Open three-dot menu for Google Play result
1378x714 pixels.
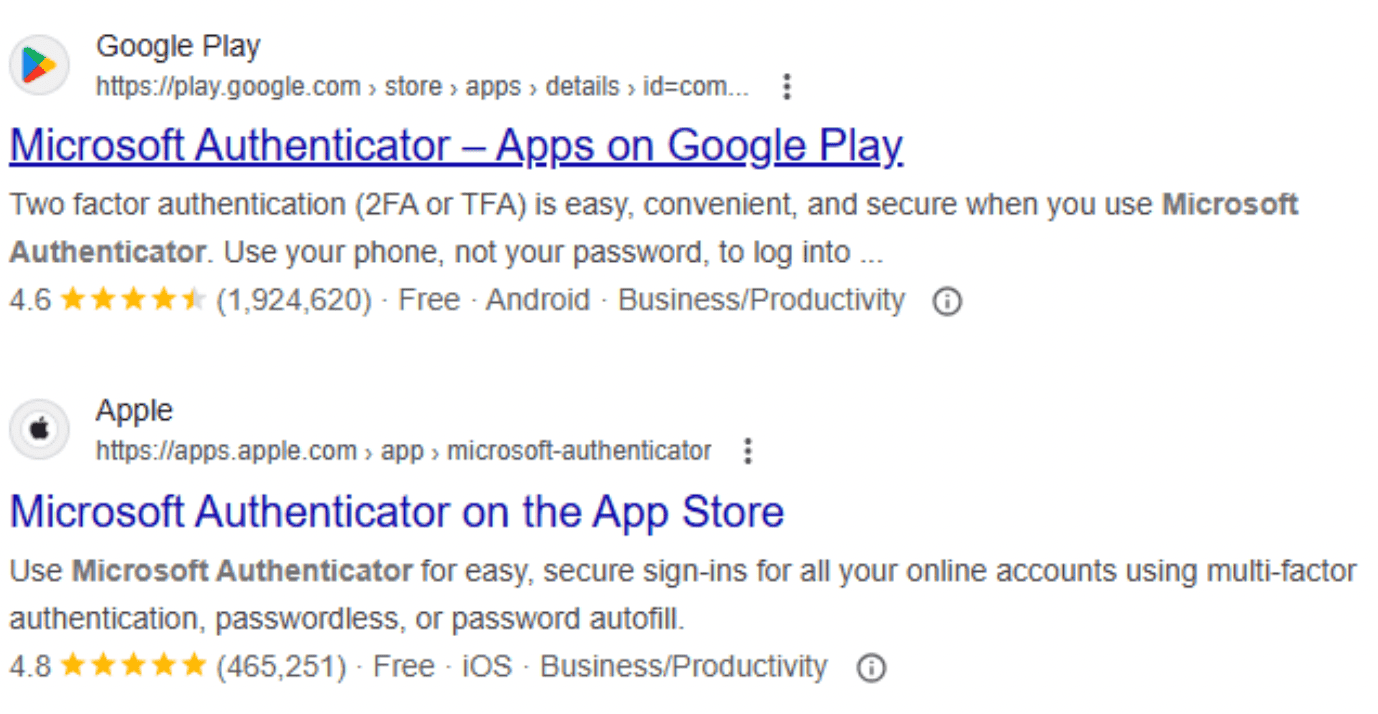(x=787, y=87)
